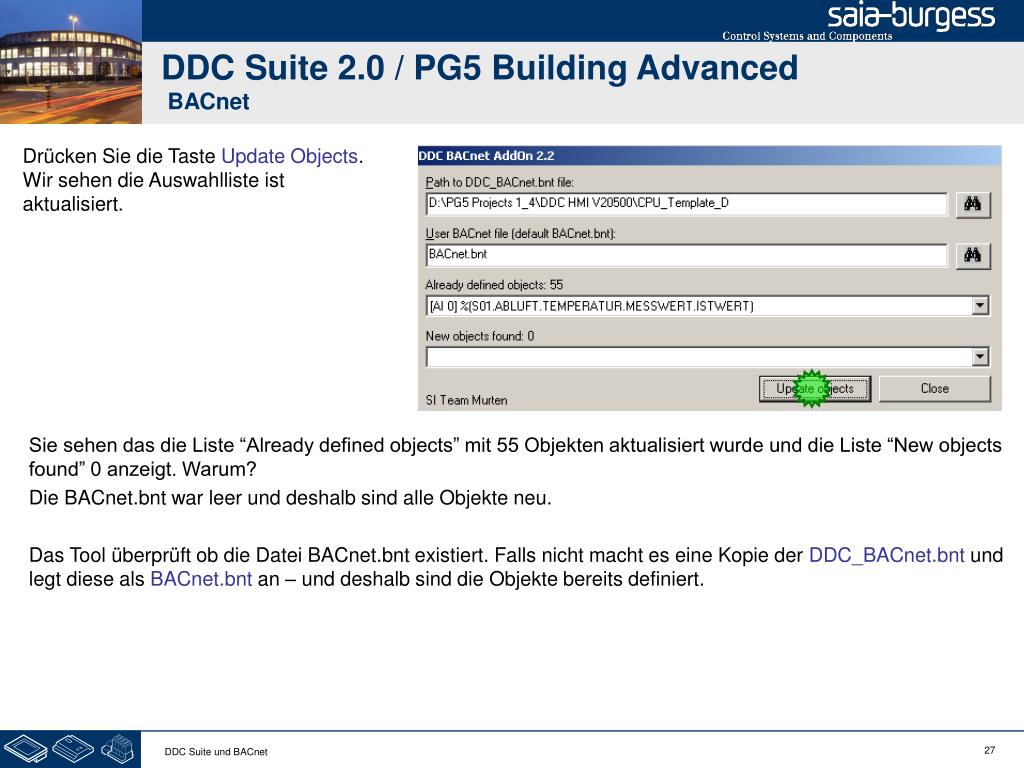
Task: Click the 'DDC Suite 2.0 / PG5 Building Advanced' heading
Action: (x=480, y=68)
